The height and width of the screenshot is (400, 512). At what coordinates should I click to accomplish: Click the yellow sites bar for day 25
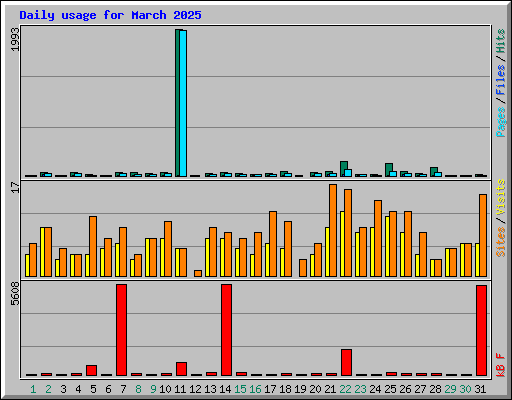pyautogui.click(x=387, y=246)
